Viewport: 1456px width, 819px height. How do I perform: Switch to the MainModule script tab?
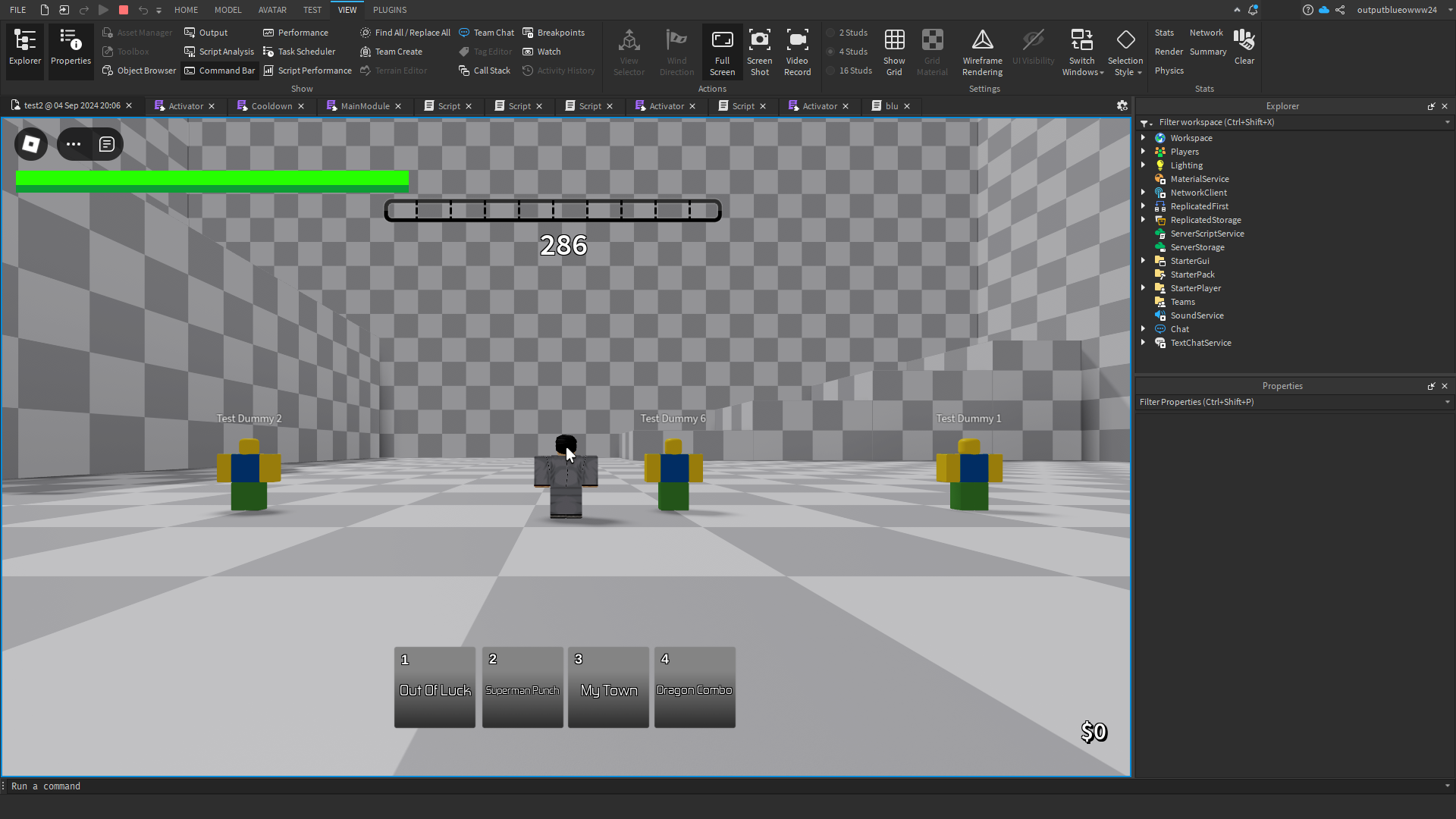coord(365,106)
